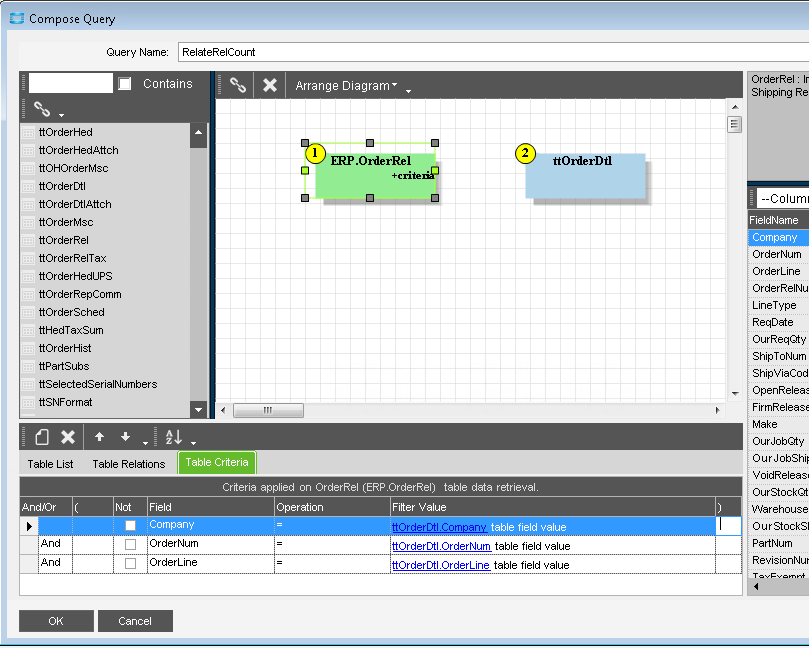Open the ttOrderDtl.Company filter link
Screen dimensions: 809x648
439,527
